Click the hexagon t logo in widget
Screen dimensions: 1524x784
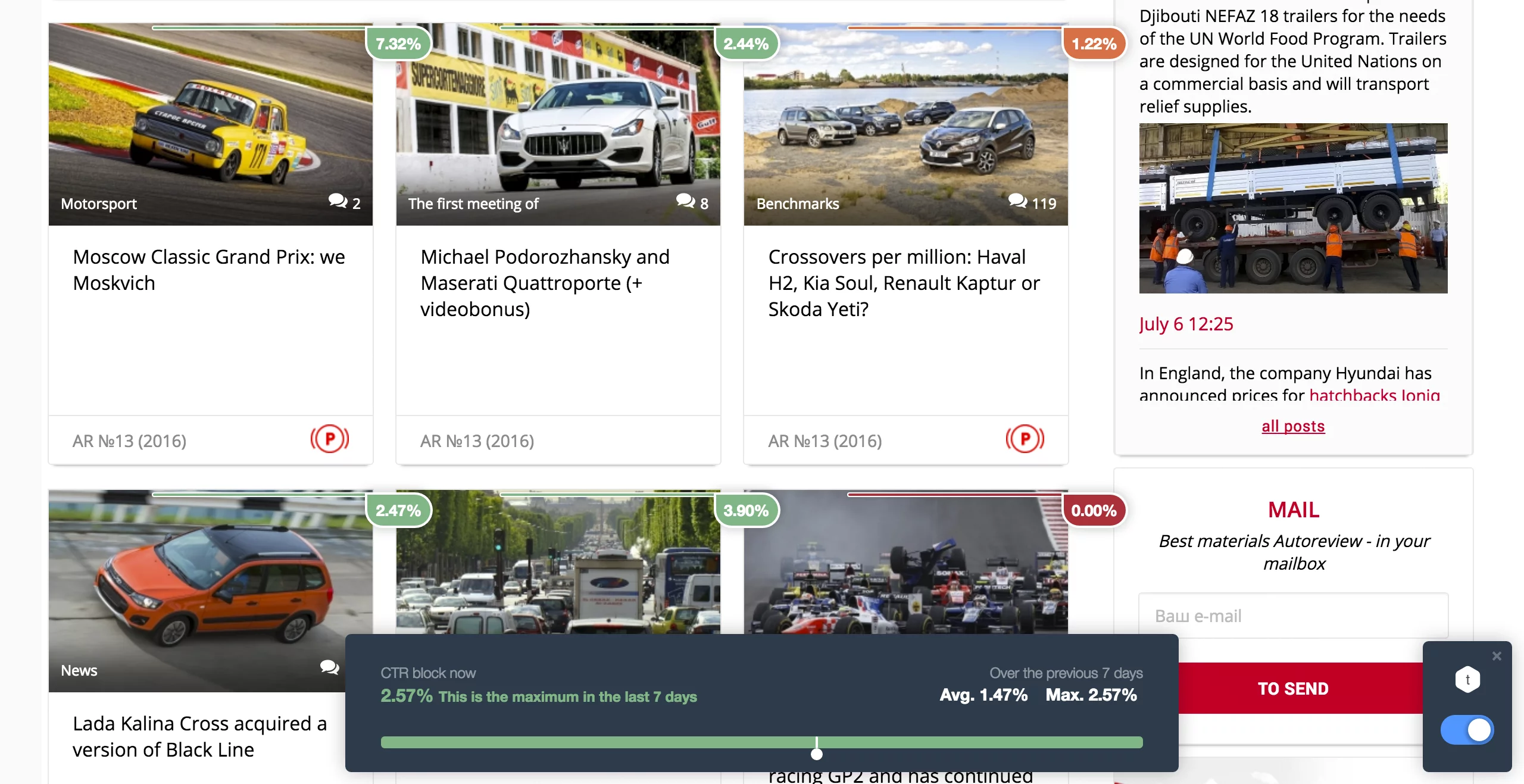(x=1467, y=679)
